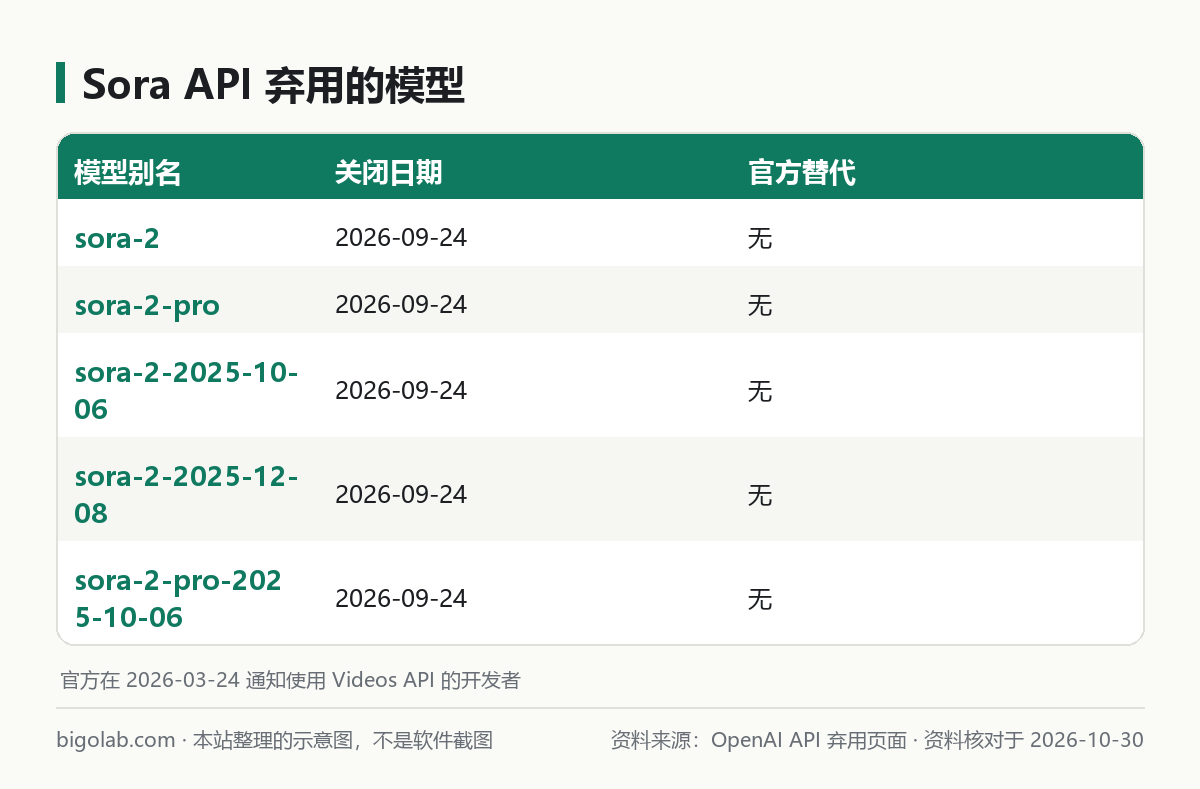This screenshot has width=1200, height=789.
Task: Click 无 in the sora-2-pro-2025-10-06 row
Action: tap(760, 599)
